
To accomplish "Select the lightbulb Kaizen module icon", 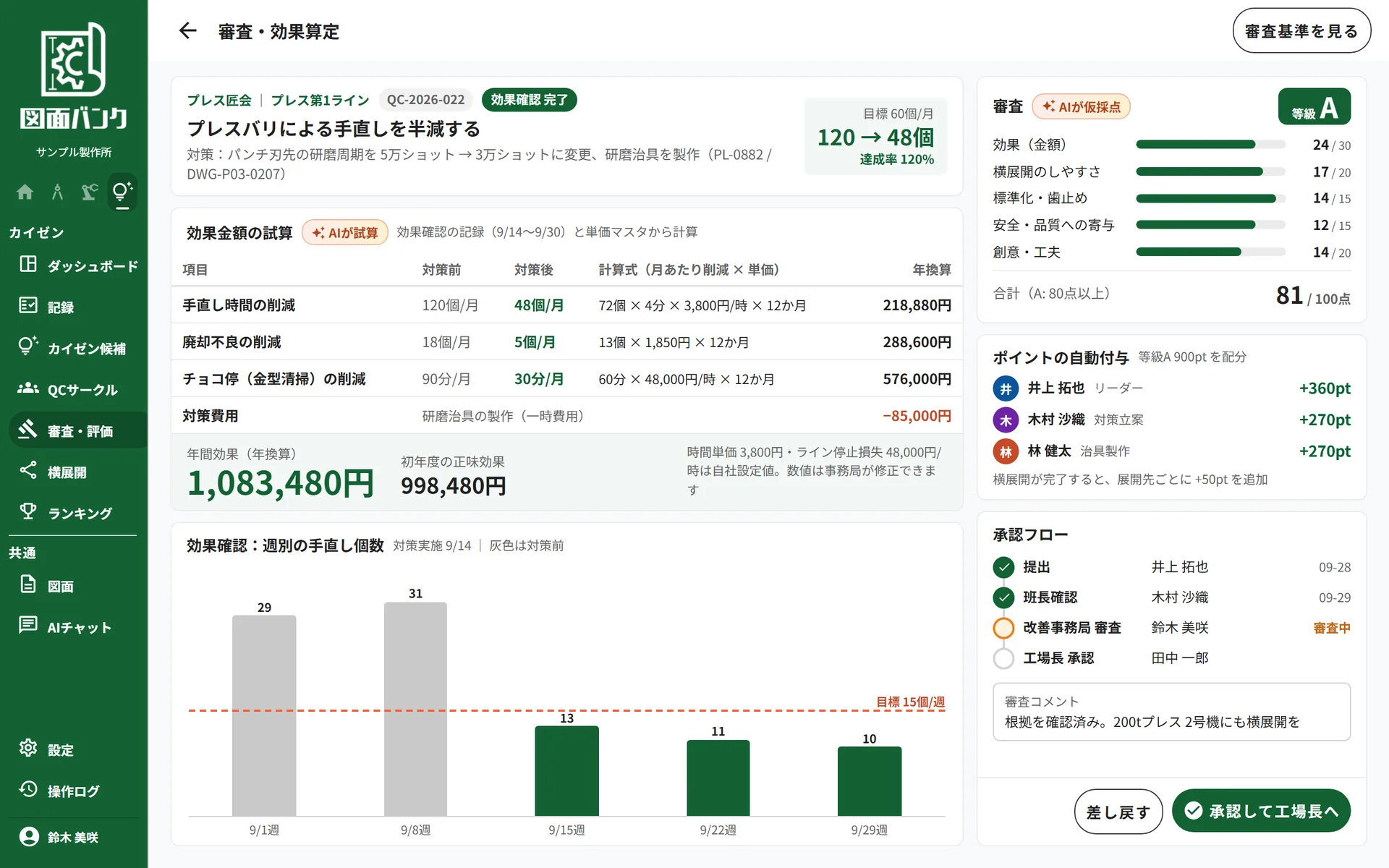I will pos(122,192).
